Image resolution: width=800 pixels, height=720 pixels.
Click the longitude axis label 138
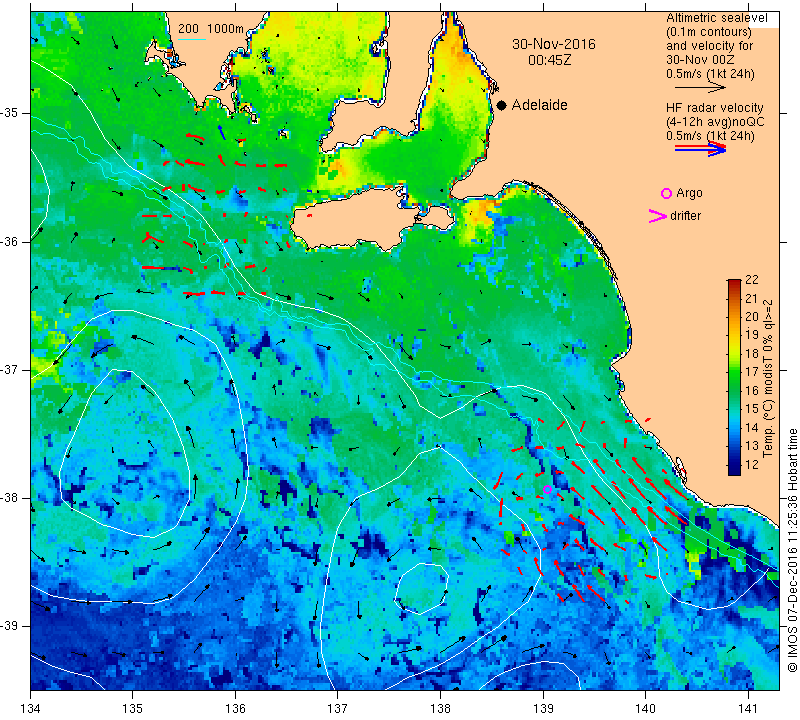(440, 709)
